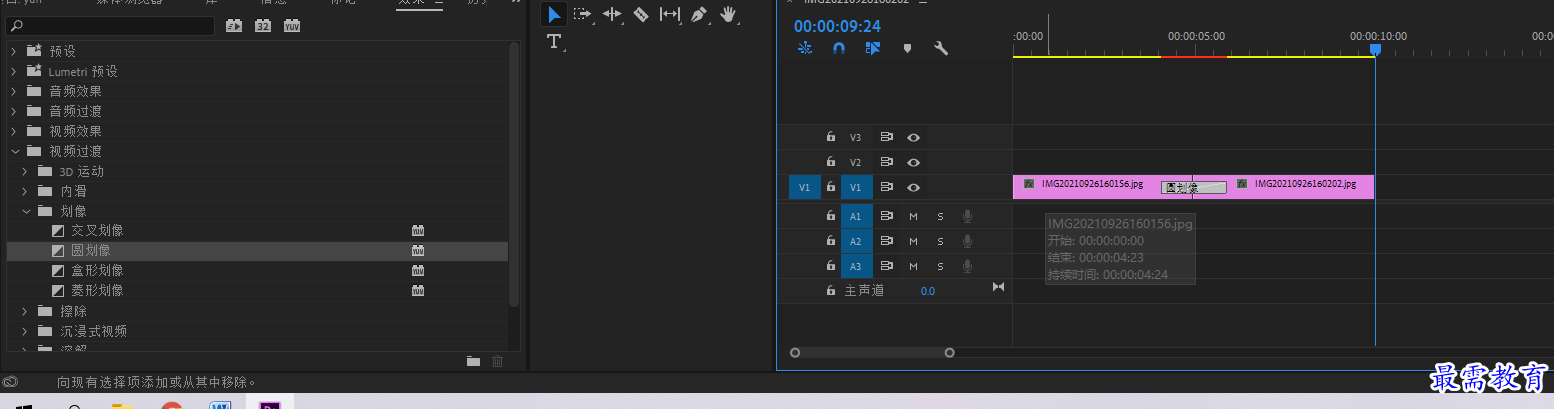Viewport: 1554px width, 409px height.
Task: Select the 圆划像 transition on timeline
Action: point(1193,187)
